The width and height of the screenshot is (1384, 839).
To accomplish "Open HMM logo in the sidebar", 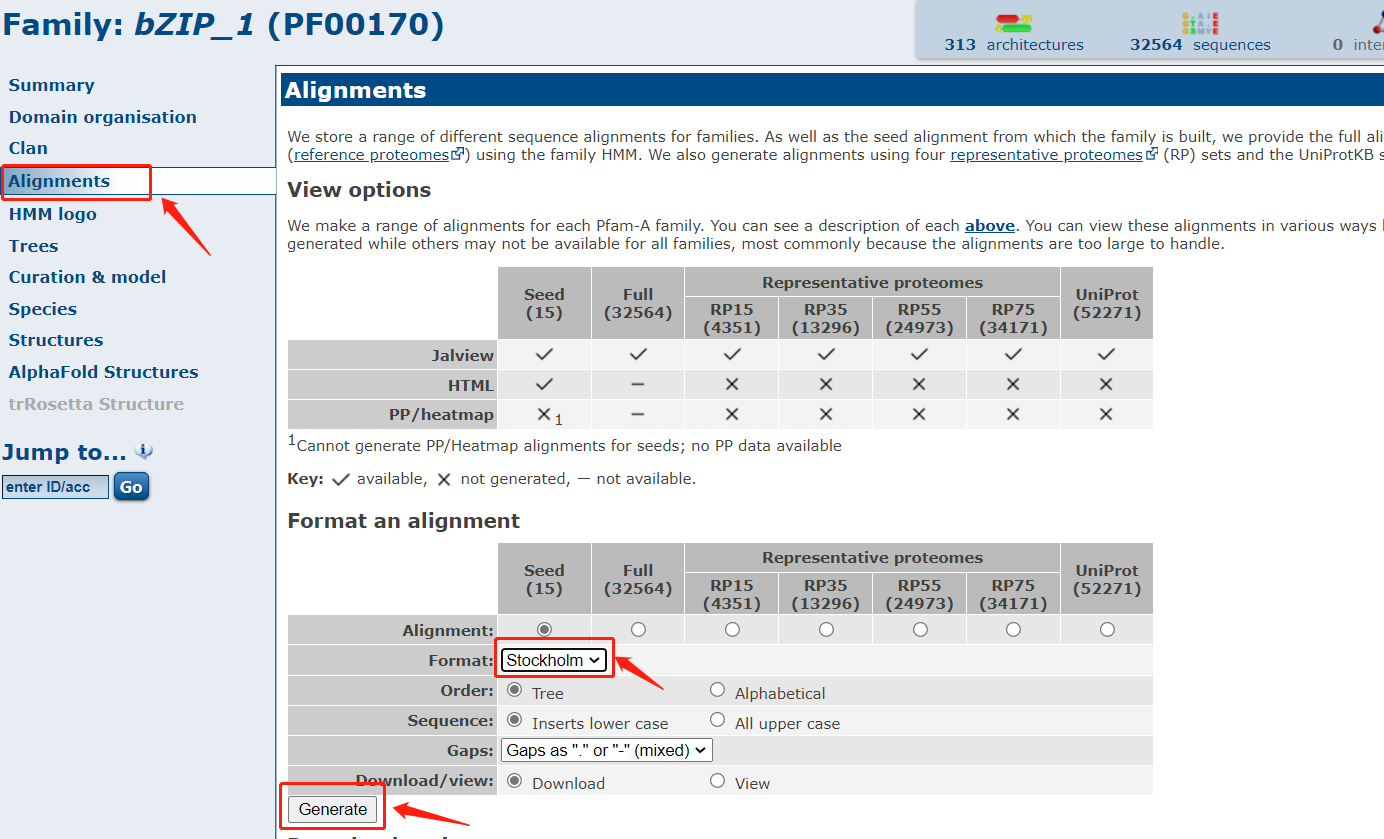I will click(53, 214).
